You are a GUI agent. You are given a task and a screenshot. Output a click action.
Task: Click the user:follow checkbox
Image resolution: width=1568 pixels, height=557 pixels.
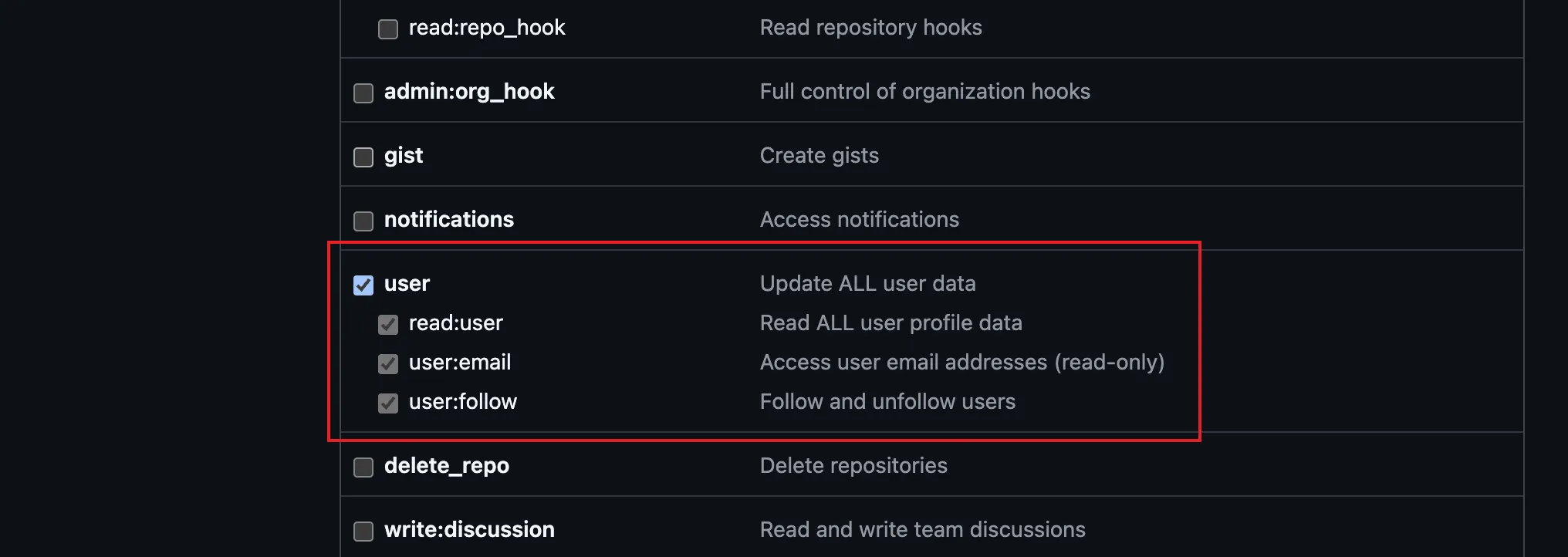point(388,403)
